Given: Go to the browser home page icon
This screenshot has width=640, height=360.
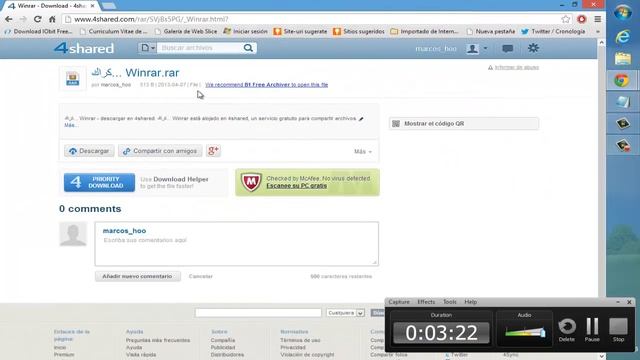Looking at the screenshot, I should point(52,19).
